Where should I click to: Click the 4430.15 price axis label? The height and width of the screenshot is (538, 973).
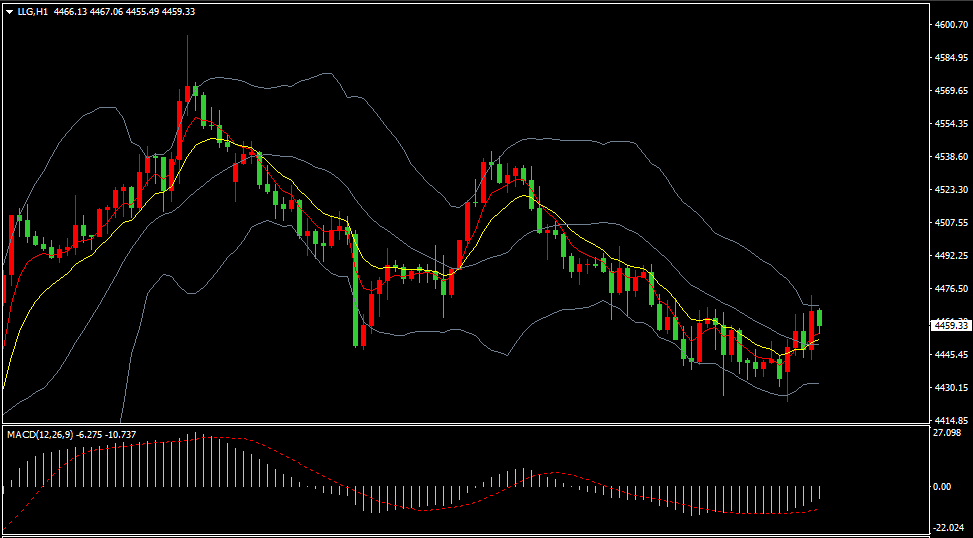click(x=951, y=387)
